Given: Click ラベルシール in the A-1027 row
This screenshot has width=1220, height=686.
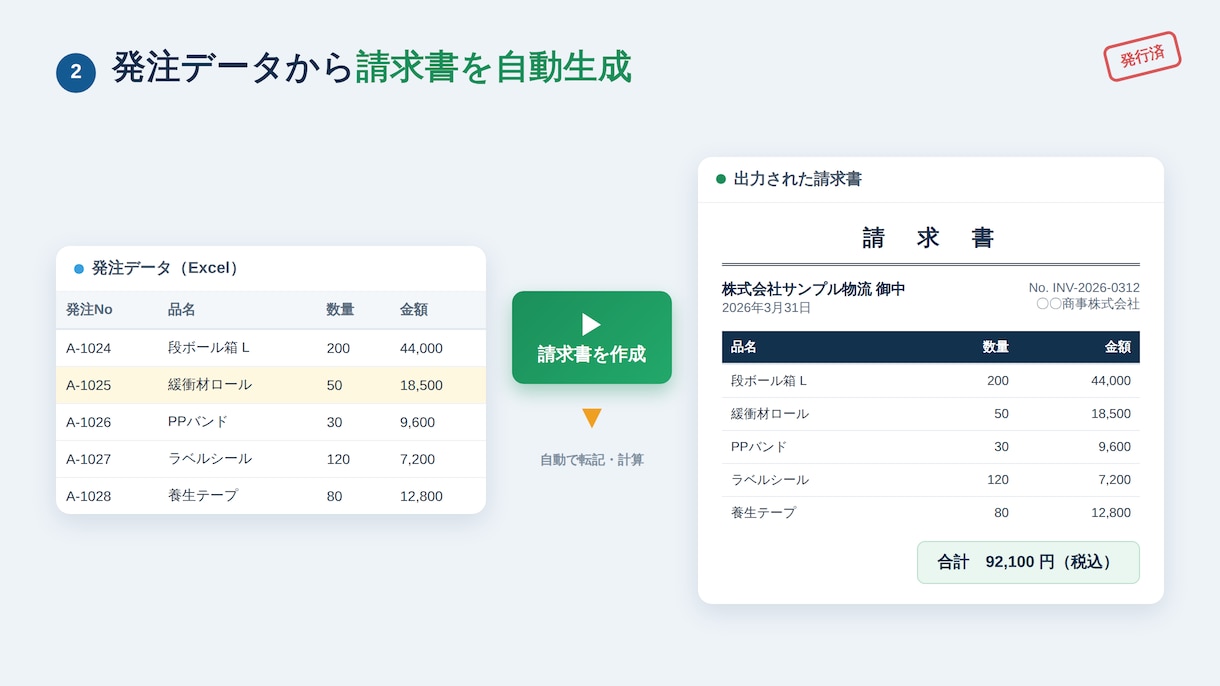Looking at the screenshot, I should pyautogui.click(x=210, y=459).
